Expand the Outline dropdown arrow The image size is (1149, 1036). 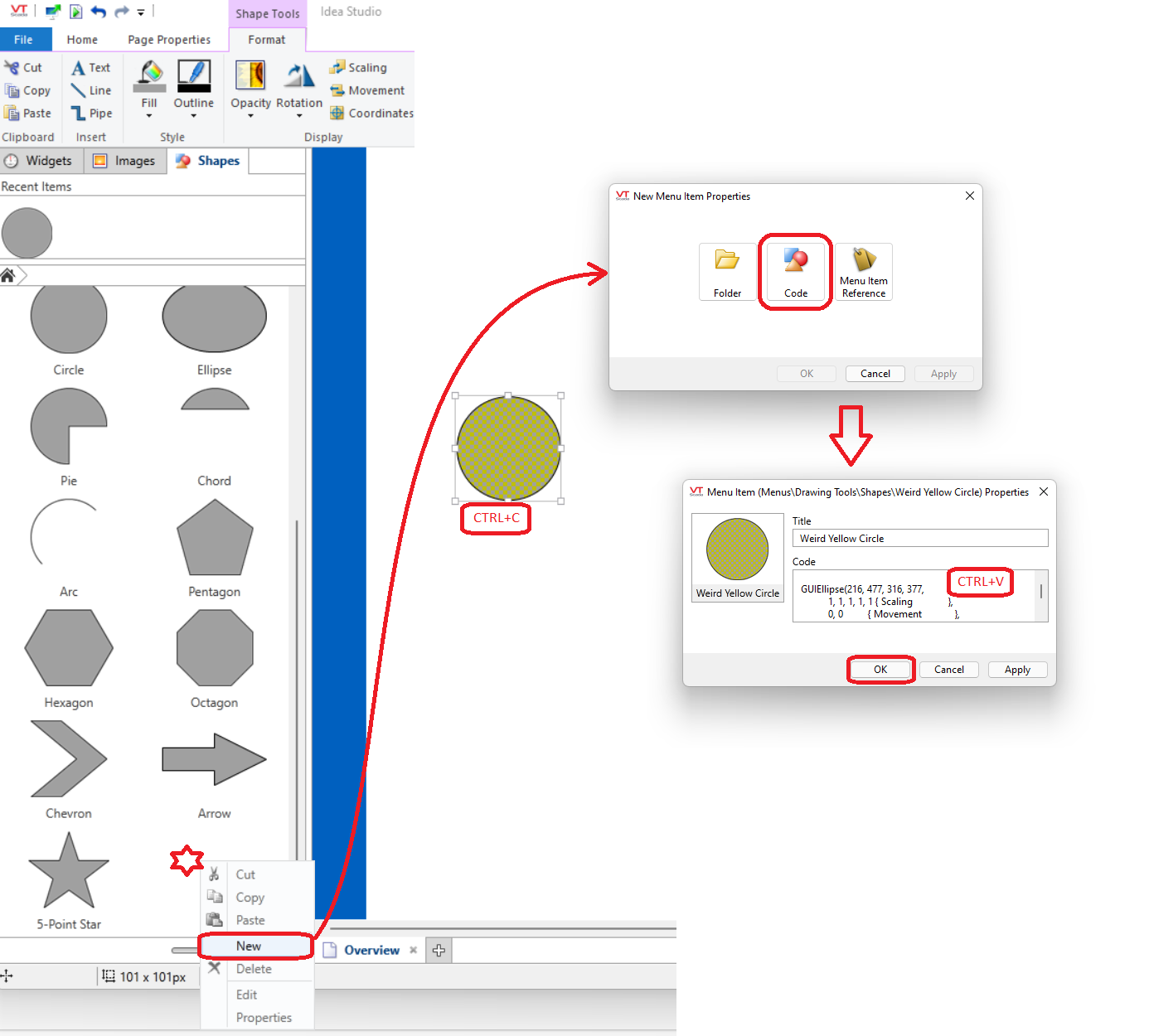(193, 116)
